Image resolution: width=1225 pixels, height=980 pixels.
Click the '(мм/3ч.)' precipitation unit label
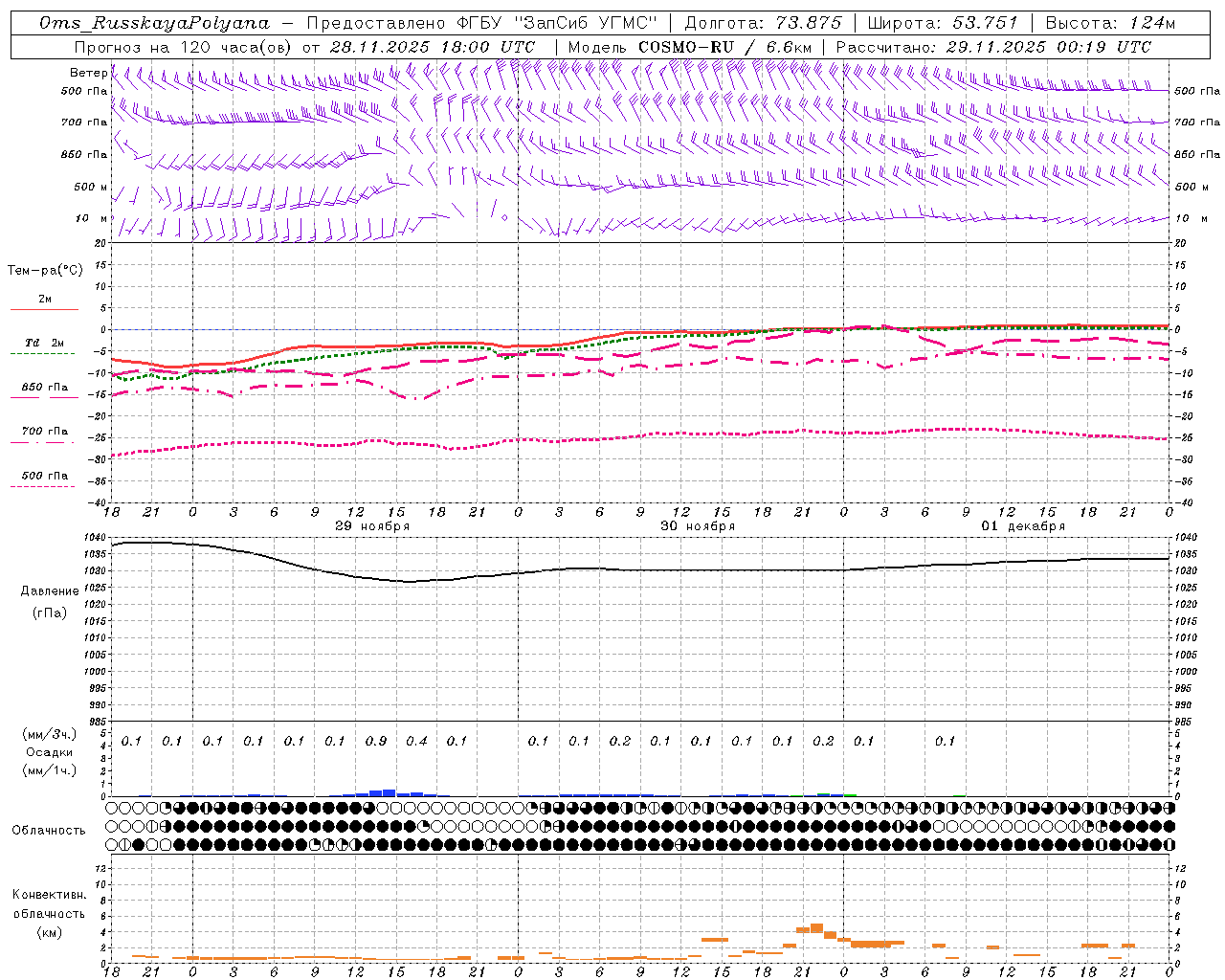pyautogui.click(x=50, y=734)
